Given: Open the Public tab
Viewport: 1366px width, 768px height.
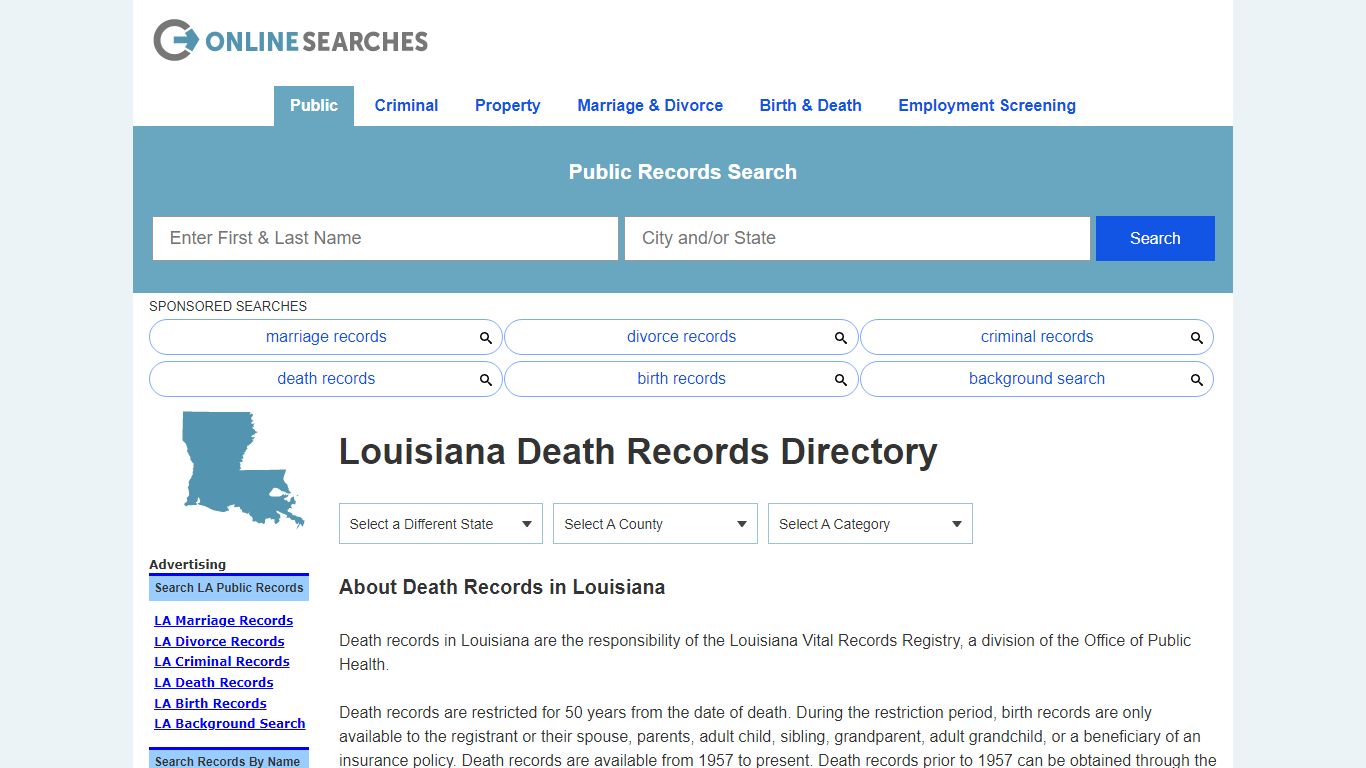Looking at the screenshot, I should pyautogui.click(x=314, y=106).
